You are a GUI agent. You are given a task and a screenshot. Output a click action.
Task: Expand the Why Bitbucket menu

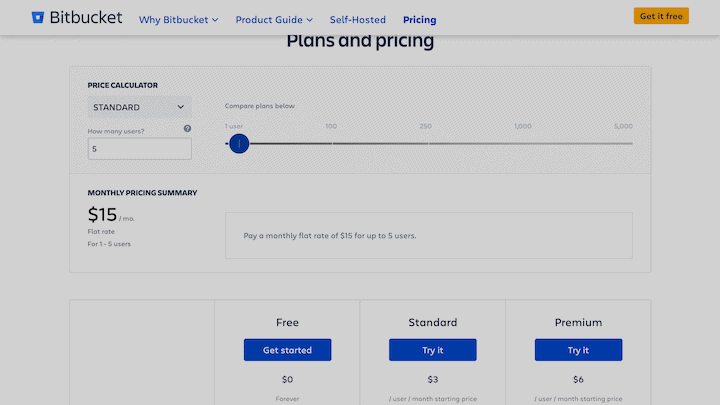pos(179,20)
